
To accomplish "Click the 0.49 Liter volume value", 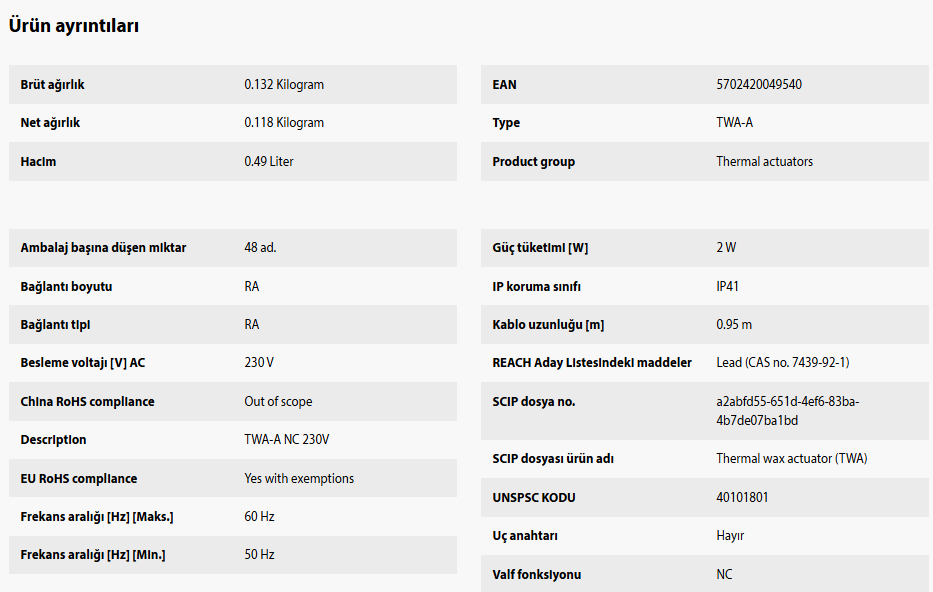I will (269, 162).
